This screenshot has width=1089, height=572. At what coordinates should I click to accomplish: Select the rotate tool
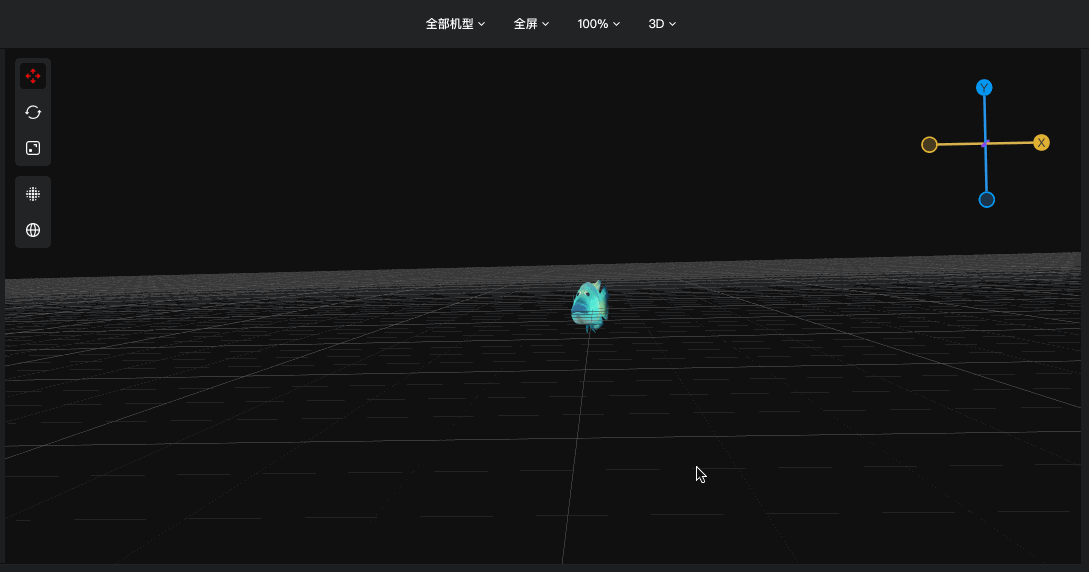(33, 112)
